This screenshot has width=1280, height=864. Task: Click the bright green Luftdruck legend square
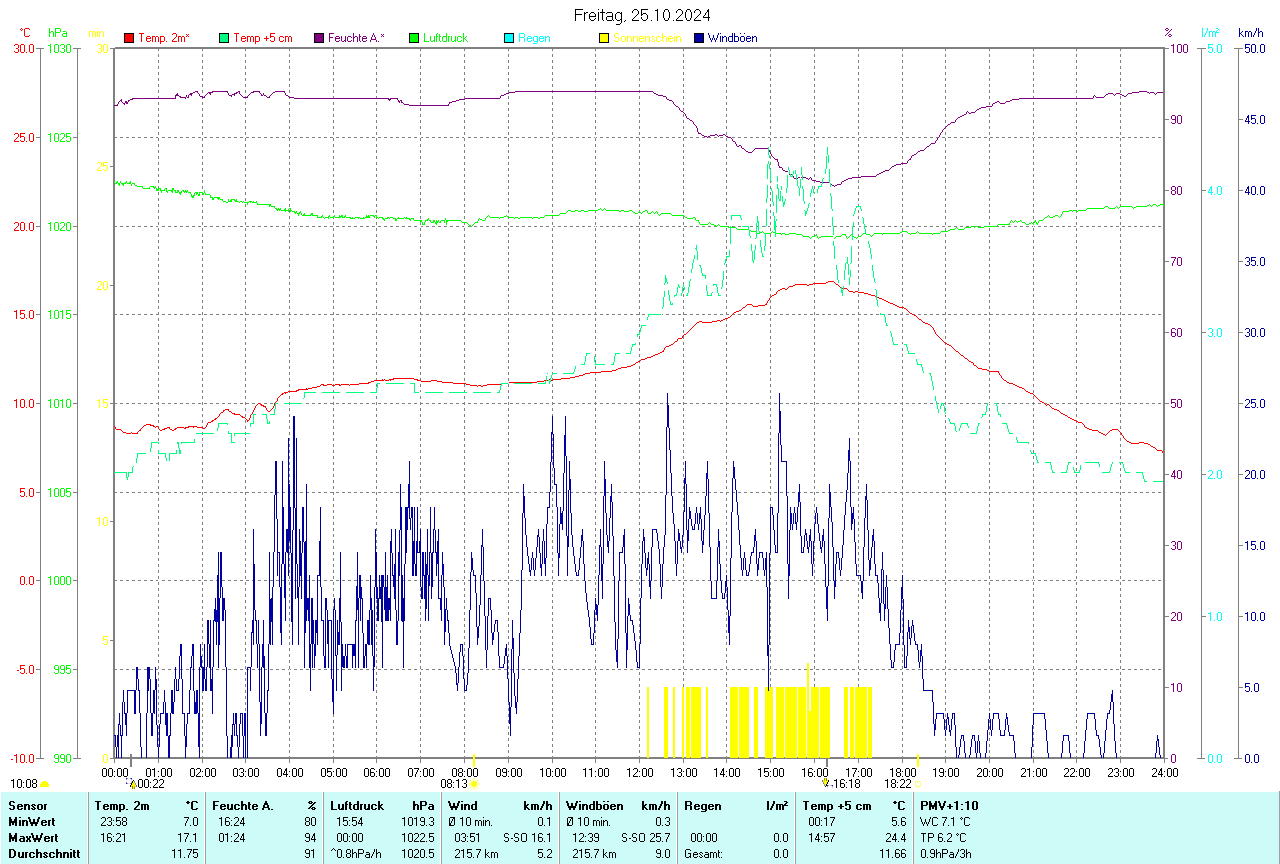pos(414,38)
